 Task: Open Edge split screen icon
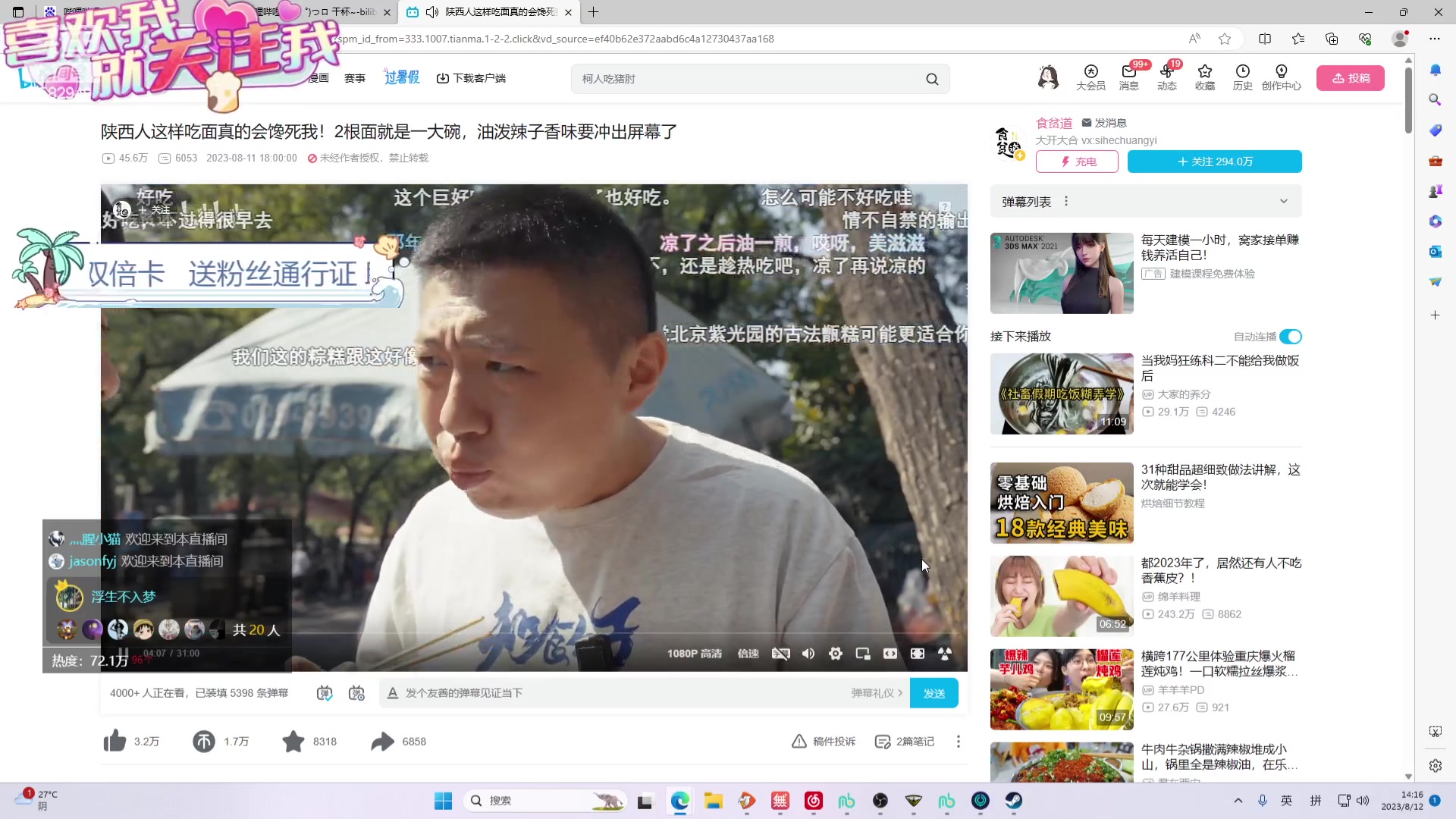point(1265,39)
